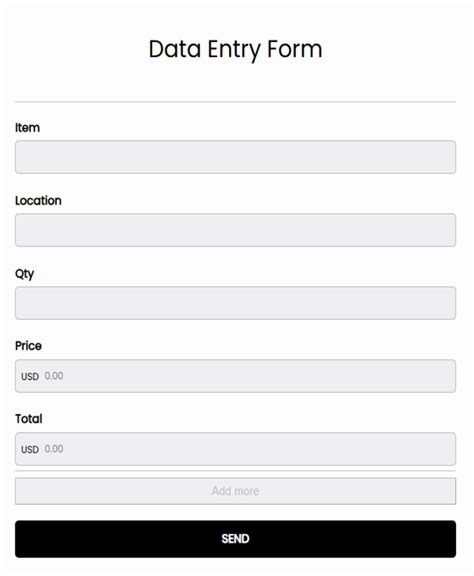The image size is (474, 576).
Task: Click the USD prefix in Price field
Action: 30,377
